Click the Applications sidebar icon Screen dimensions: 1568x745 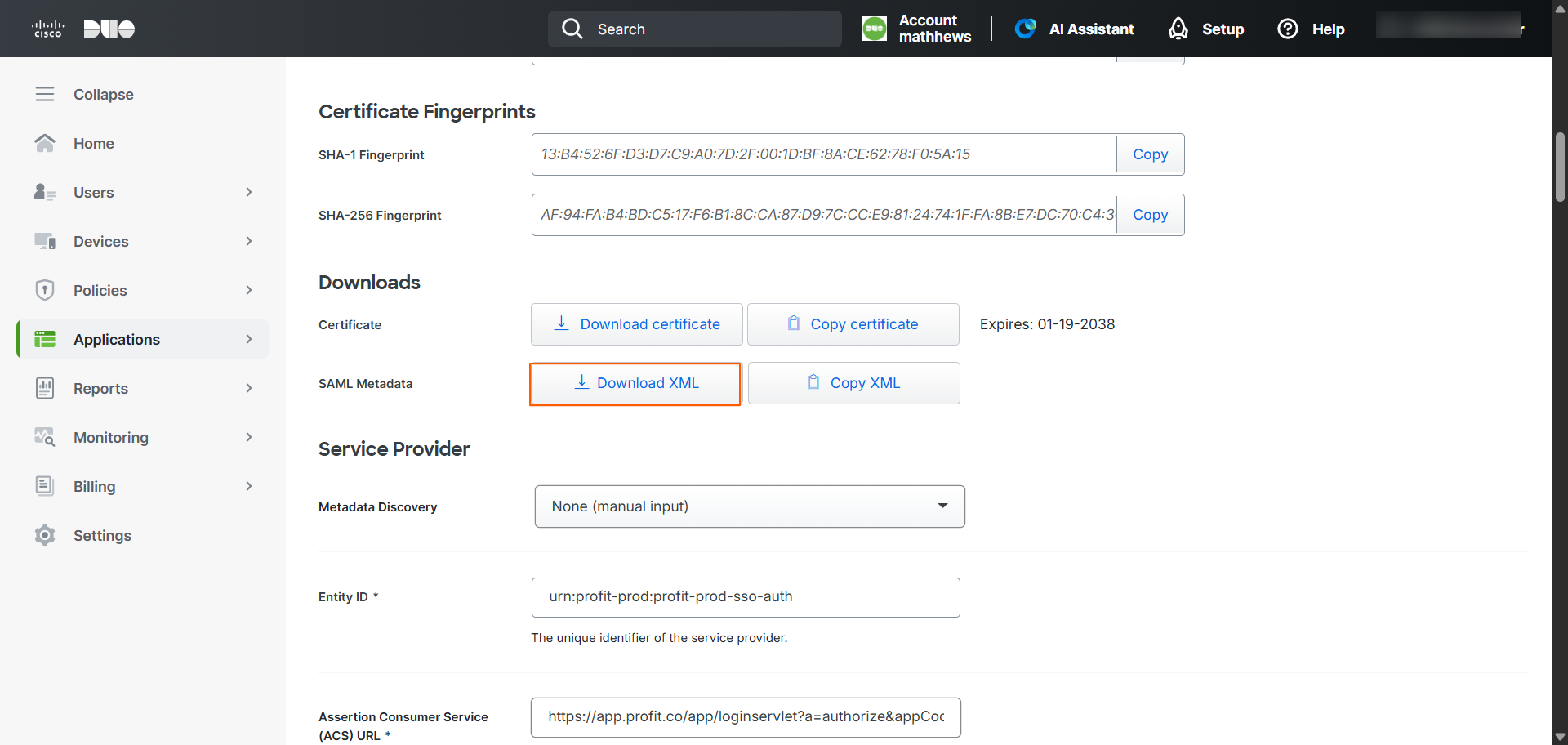(45, 339)
